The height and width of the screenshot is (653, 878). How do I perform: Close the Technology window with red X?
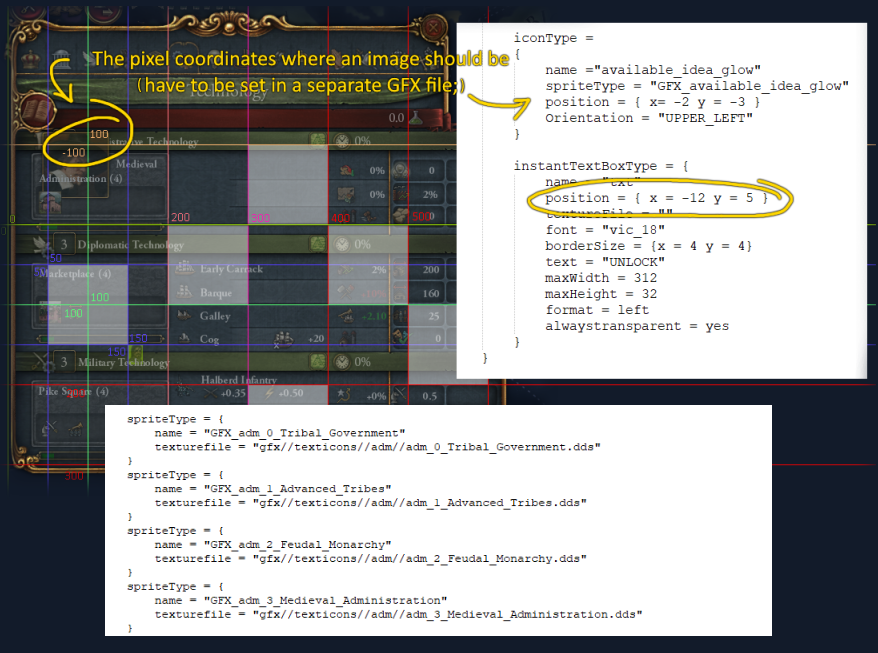[434, 27]
